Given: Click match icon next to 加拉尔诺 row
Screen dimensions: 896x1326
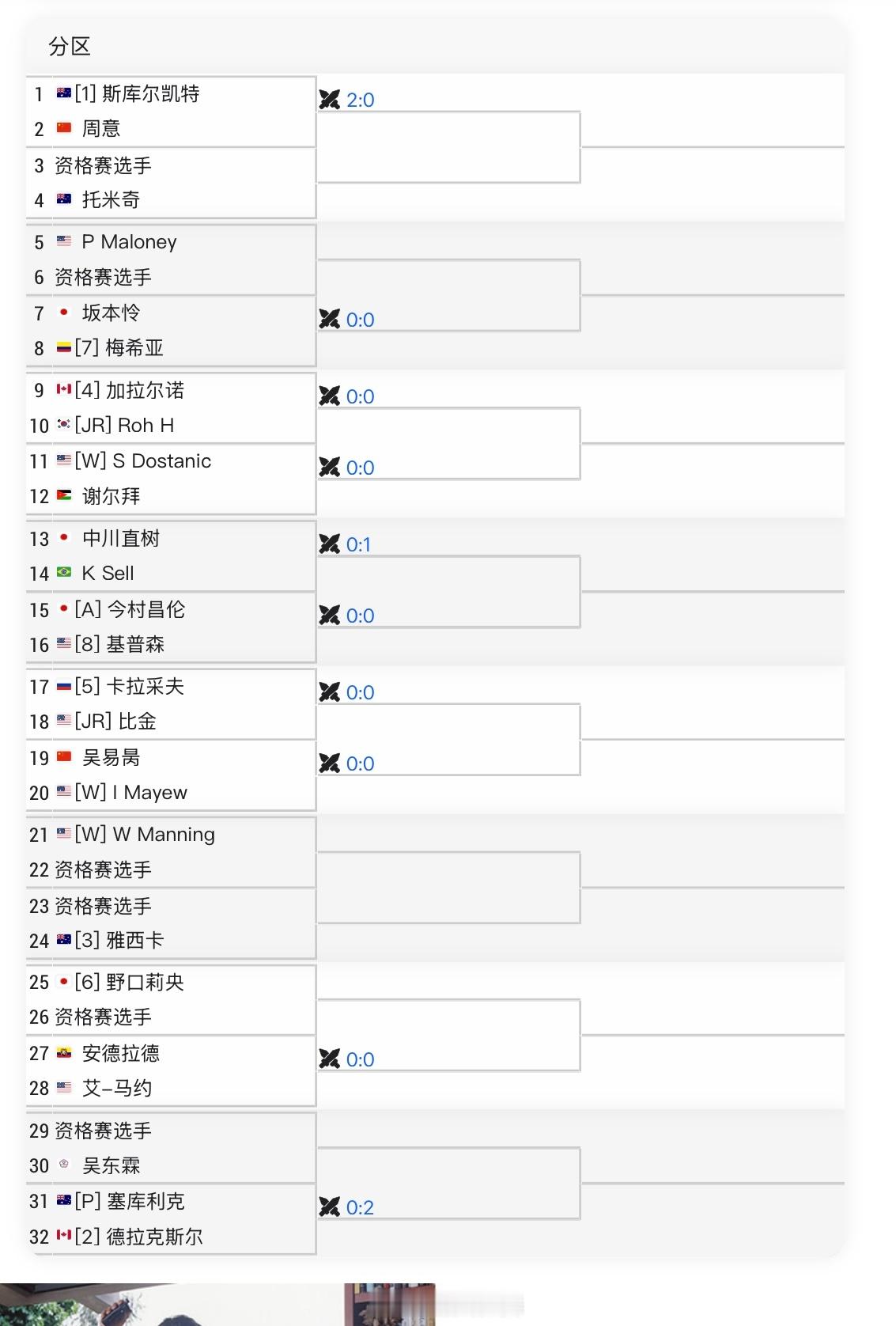Looking at the screenshot, I should click(330, 396).
